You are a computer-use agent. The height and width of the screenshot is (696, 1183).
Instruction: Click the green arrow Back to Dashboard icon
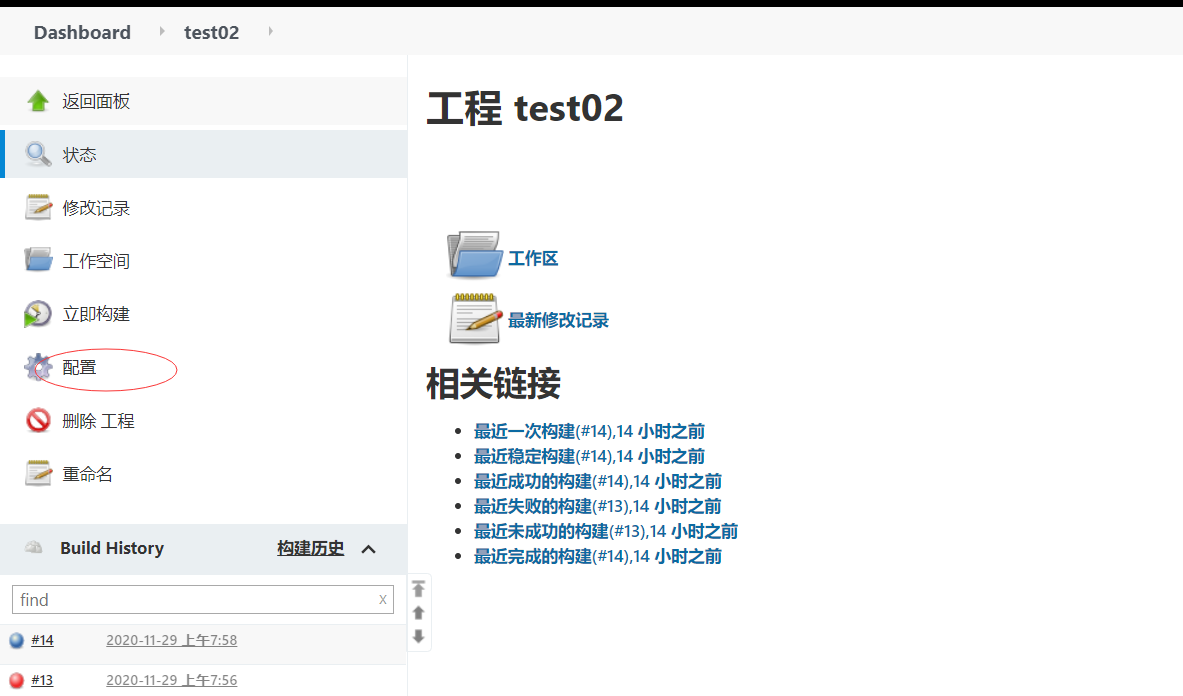(38, 101)
